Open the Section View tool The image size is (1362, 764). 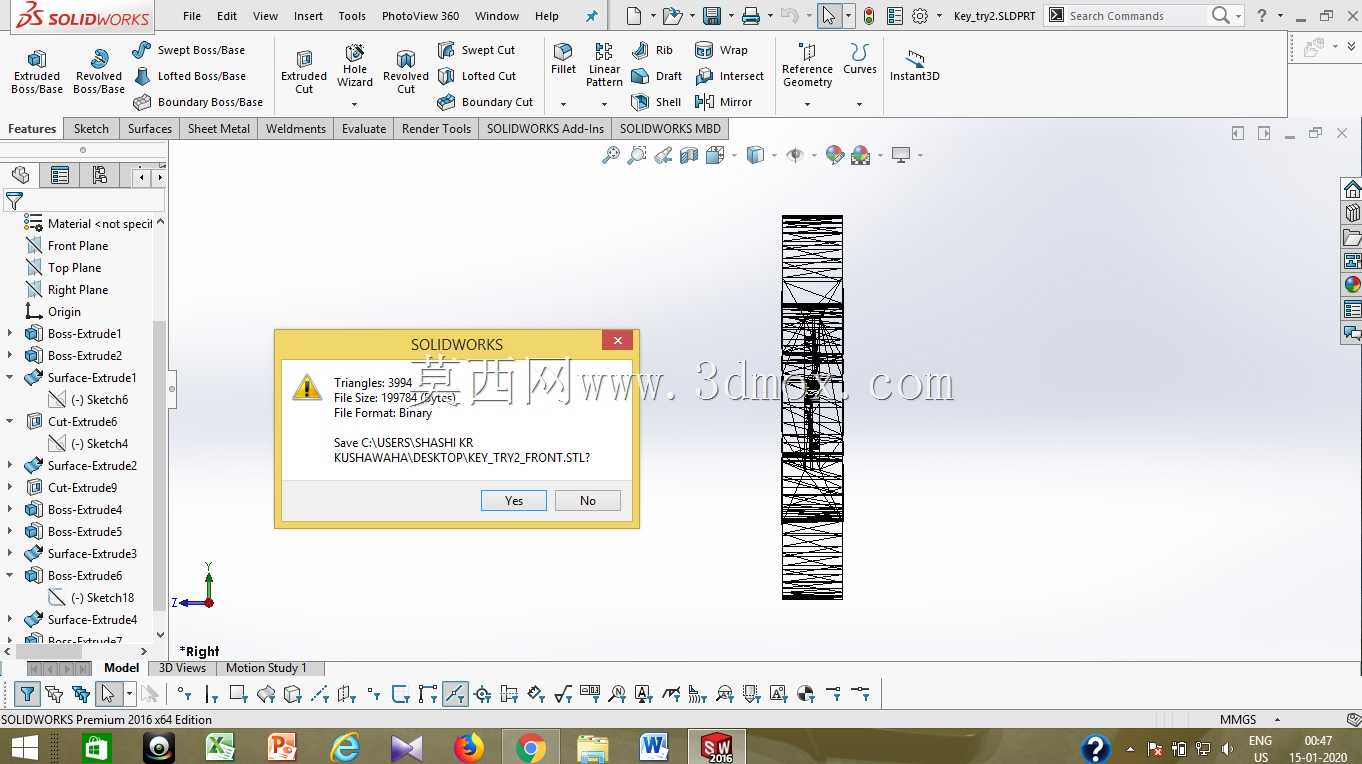click(x=689, y=155)
